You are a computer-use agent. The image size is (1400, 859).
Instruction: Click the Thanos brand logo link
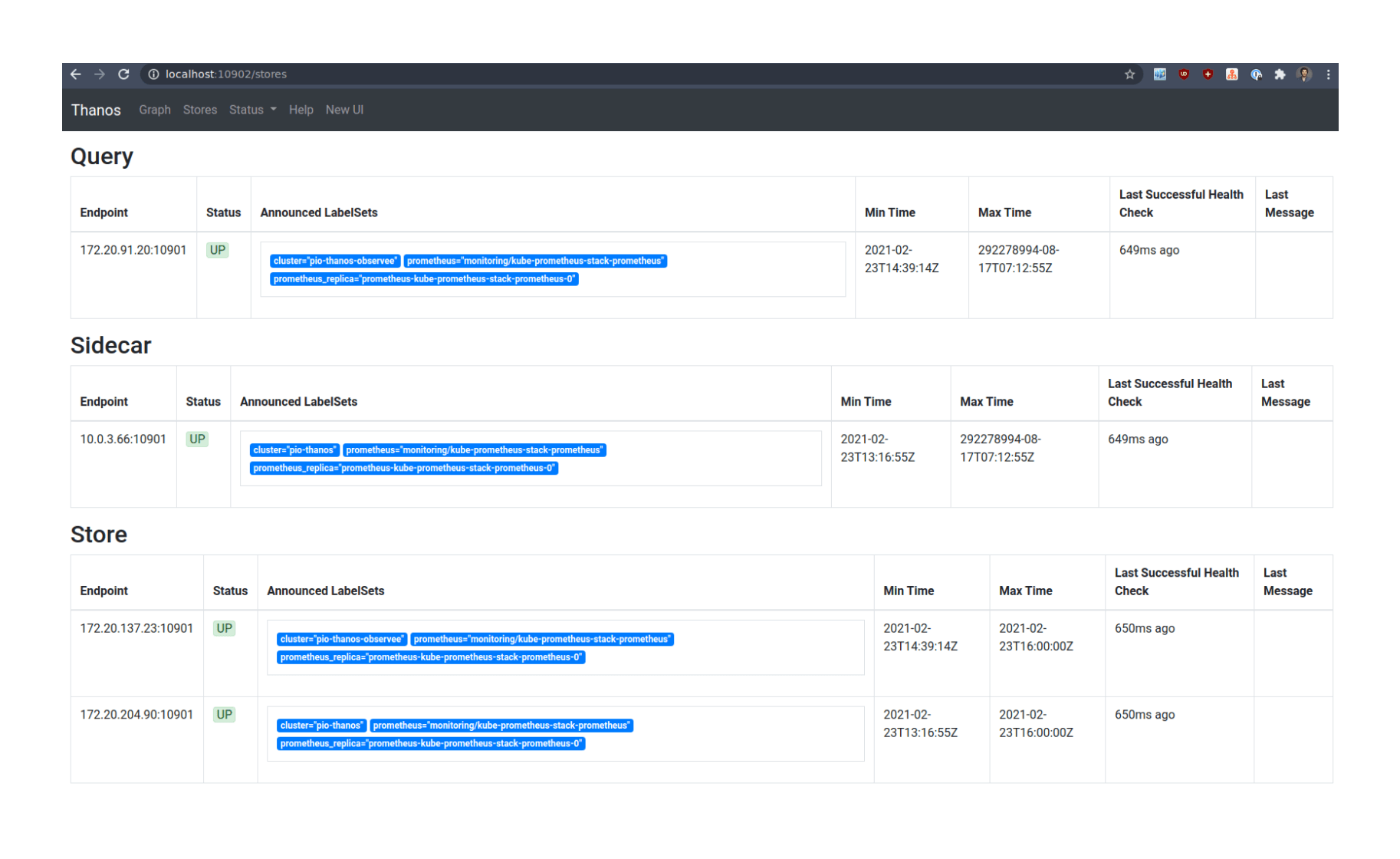96,110
